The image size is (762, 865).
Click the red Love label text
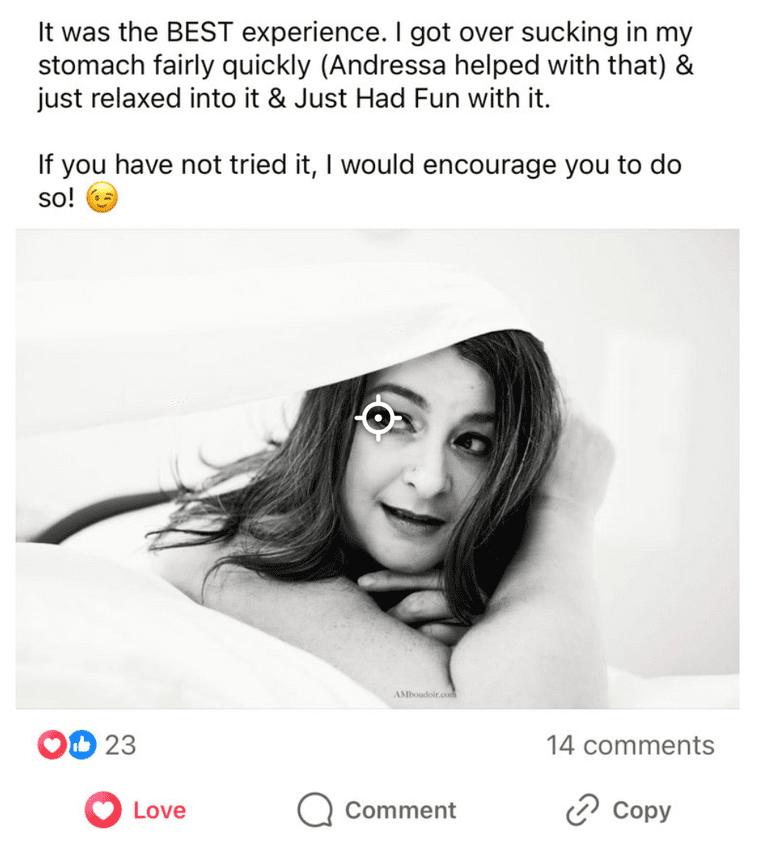[159, 810]
